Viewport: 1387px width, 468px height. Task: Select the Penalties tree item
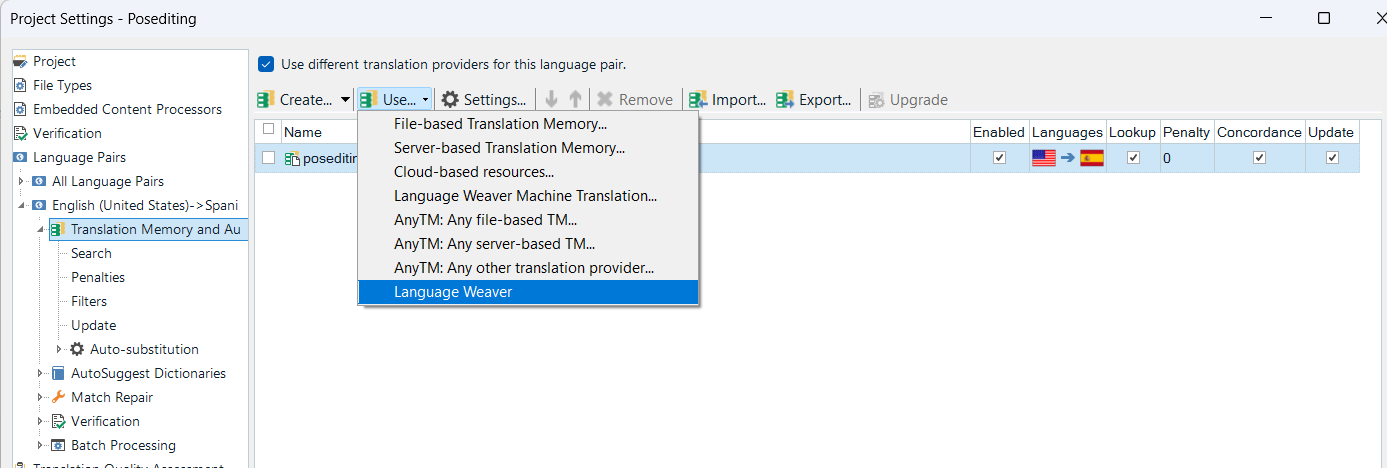98,277
